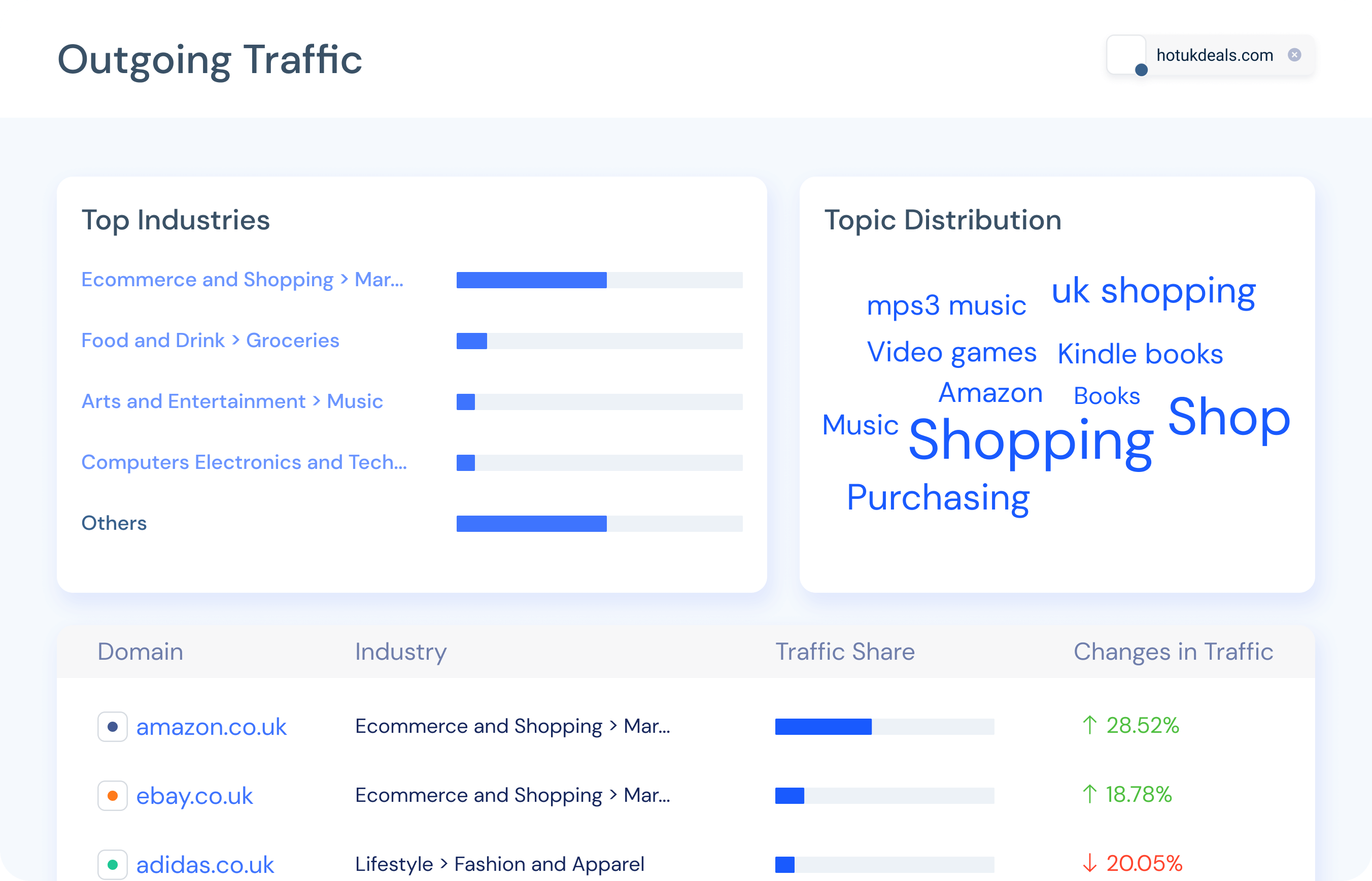This screenshot has width=1372, height=881.
Task: Select the 'Amazon' topic word
Action: 990,393
